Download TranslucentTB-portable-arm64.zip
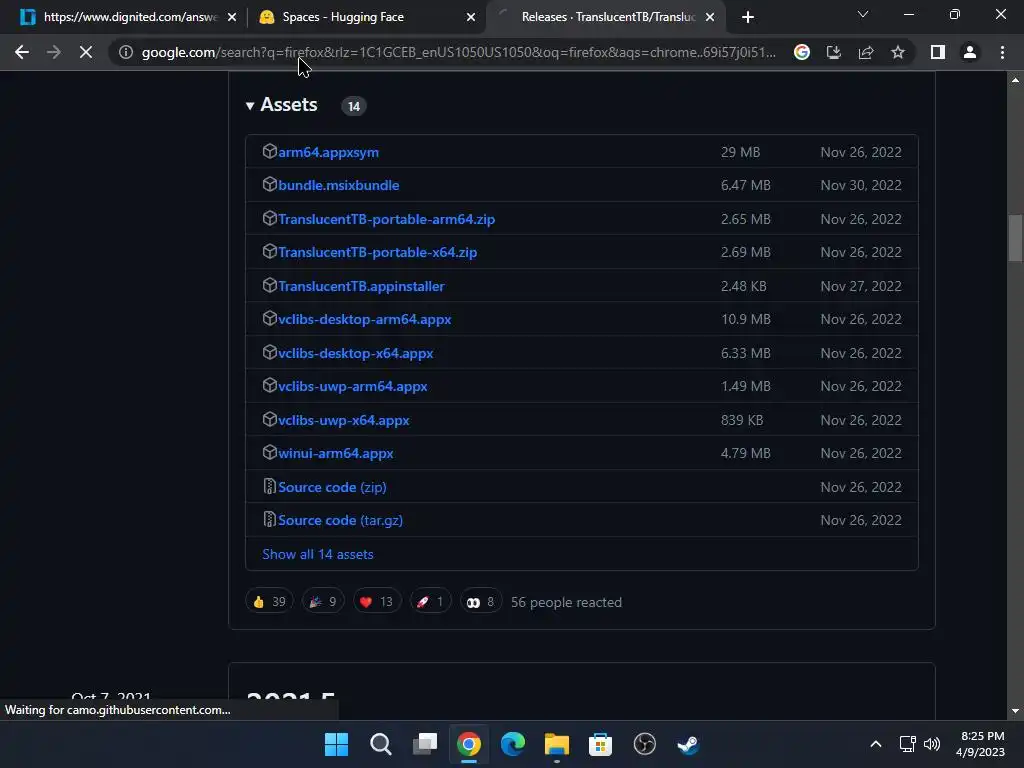Viewport: 1024px width, 768px height. (x=386, y=219)
